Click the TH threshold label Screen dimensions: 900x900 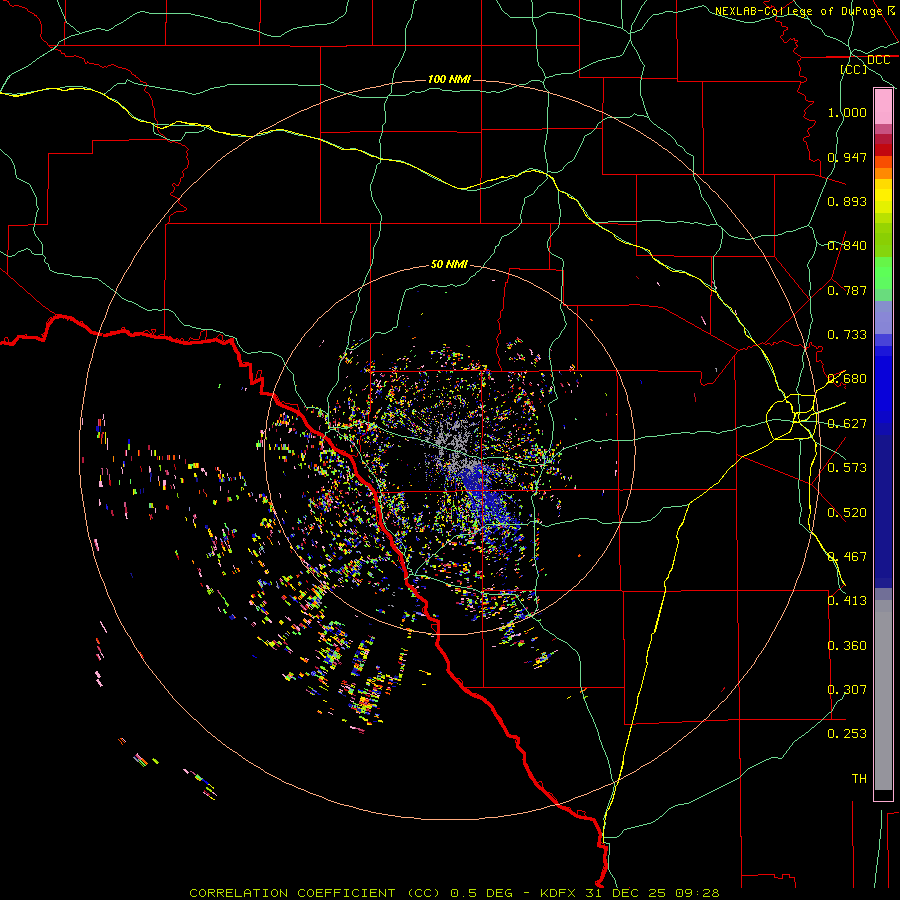tap(859, 779)
